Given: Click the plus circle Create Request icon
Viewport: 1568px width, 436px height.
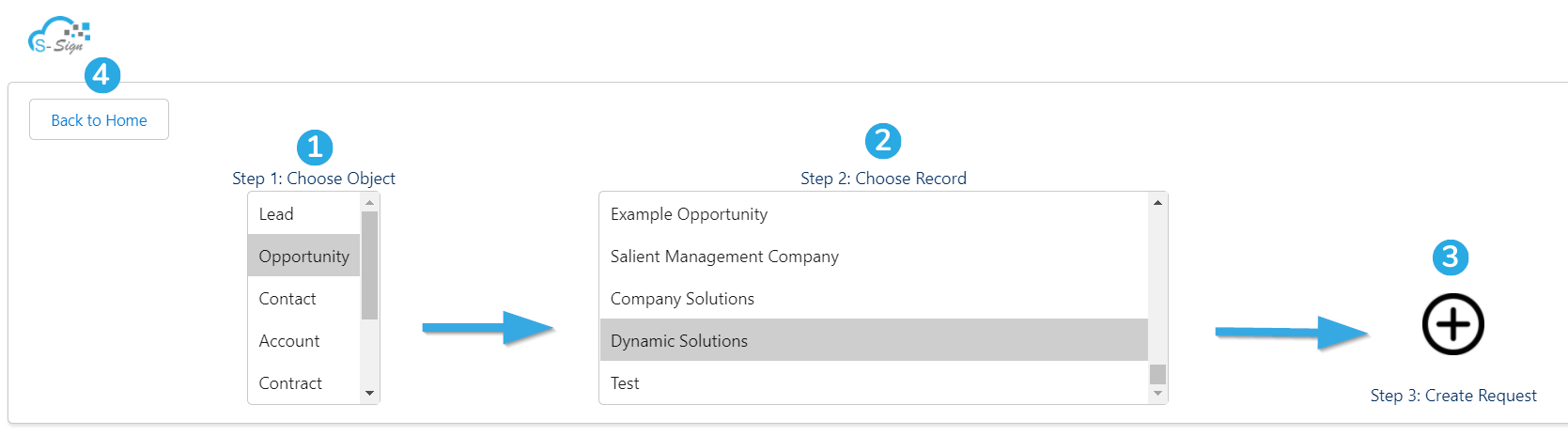Looking at the screenshot, I should pyautogui.click(x=1452, y=325).
